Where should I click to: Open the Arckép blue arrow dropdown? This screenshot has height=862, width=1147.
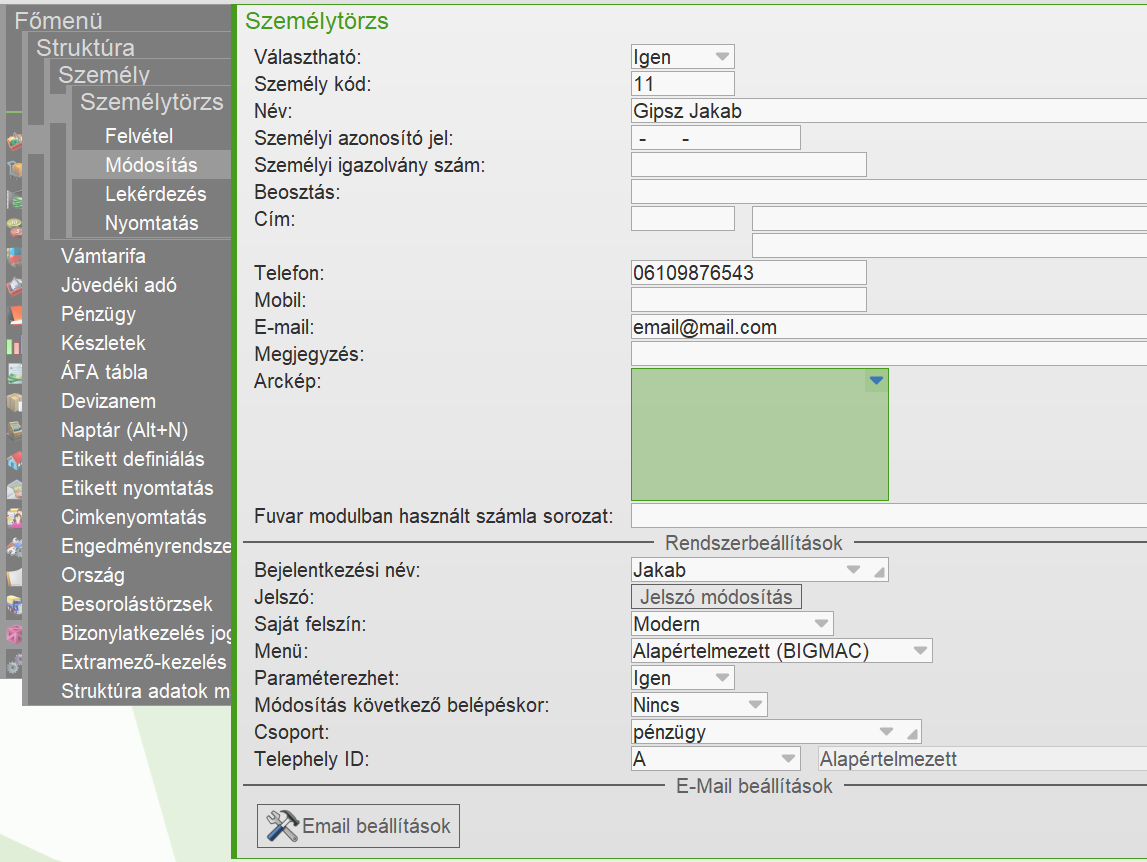tap(876, 380)
